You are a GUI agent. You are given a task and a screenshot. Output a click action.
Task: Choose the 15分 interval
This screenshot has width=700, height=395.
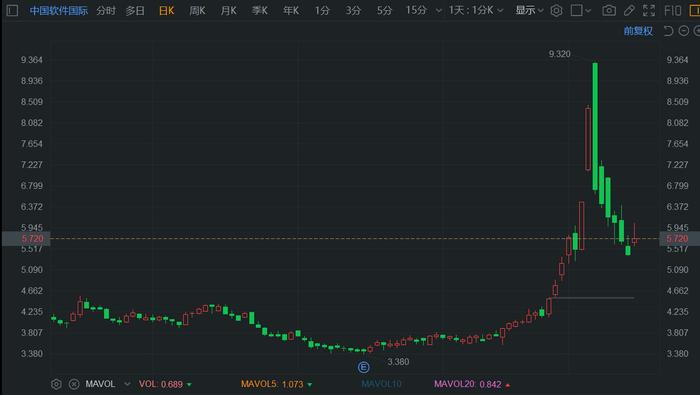(x=416, y=10)
